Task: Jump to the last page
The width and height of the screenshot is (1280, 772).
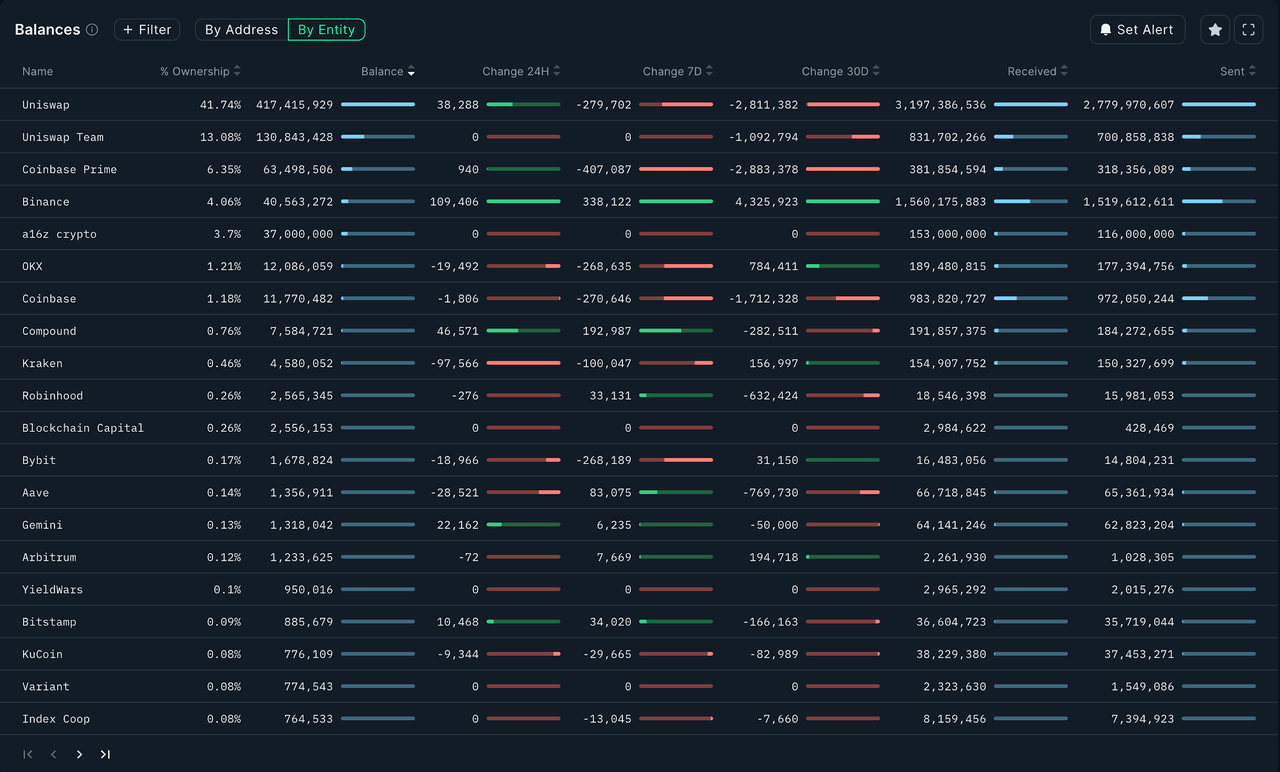Action: tap(105, 754)
